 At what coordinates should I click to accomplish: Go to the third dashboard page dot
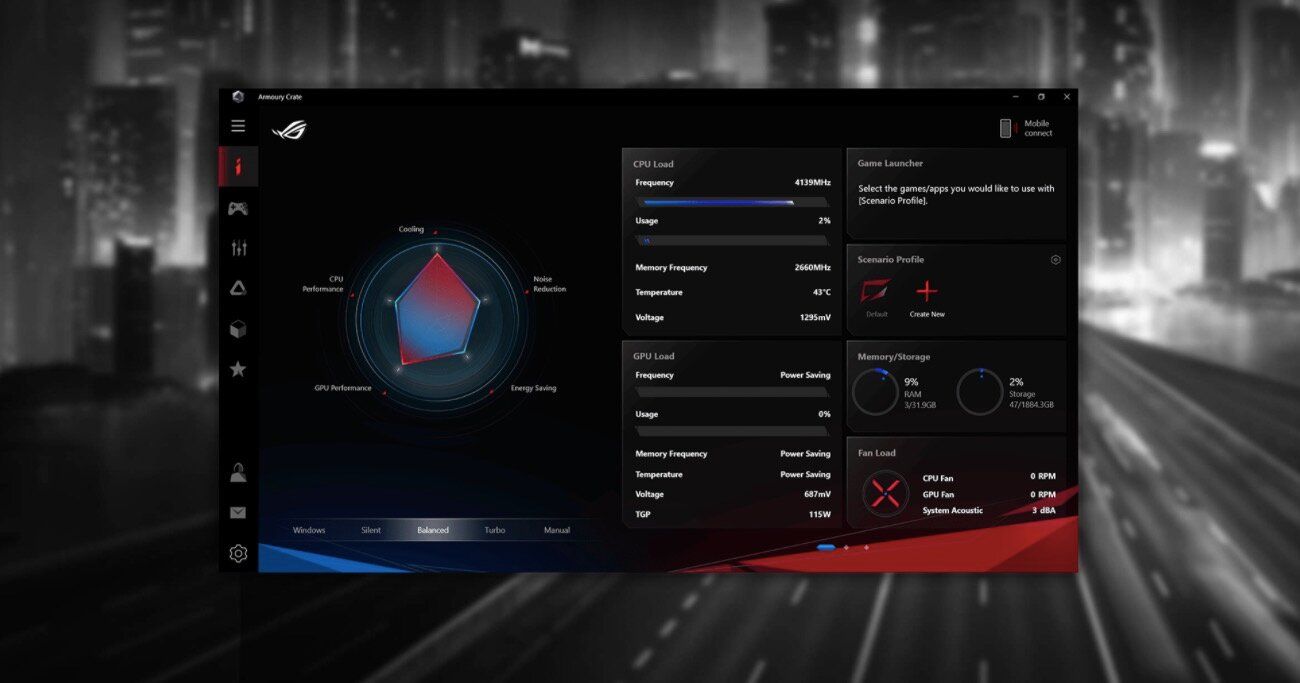866,547
